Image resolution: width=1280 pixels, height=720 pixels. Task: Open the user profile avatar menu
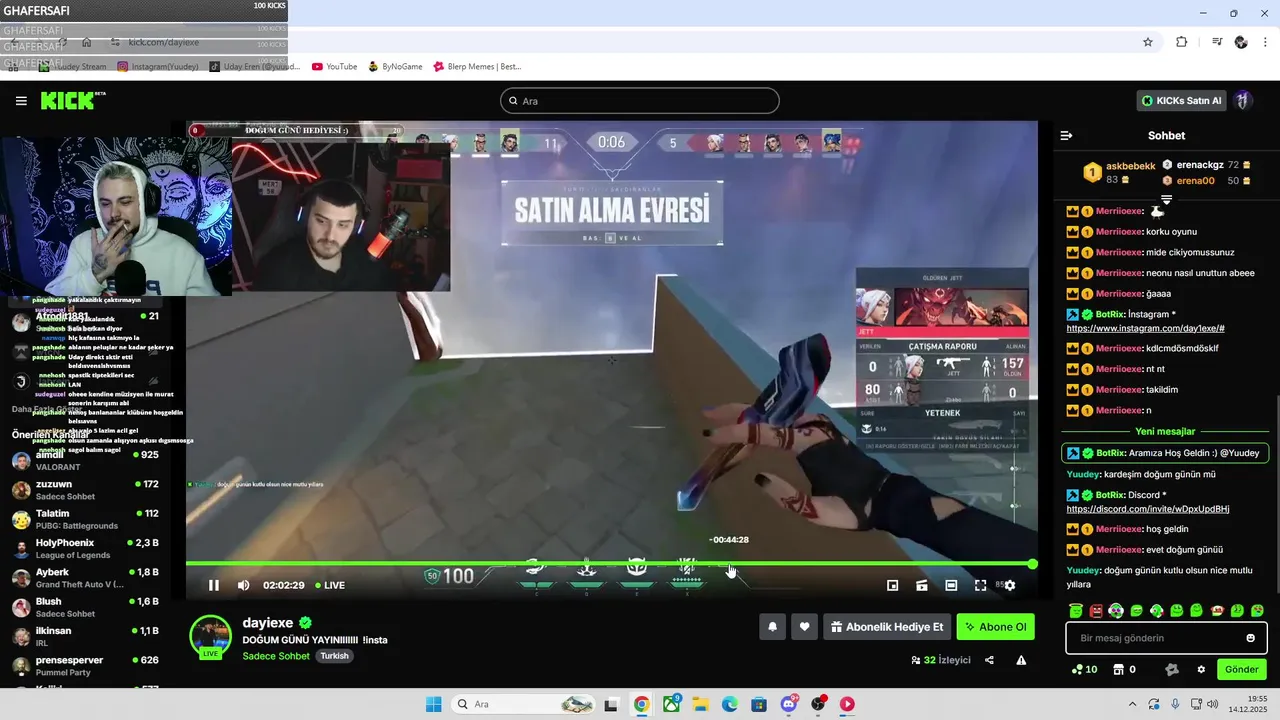tap(1243, 101)
